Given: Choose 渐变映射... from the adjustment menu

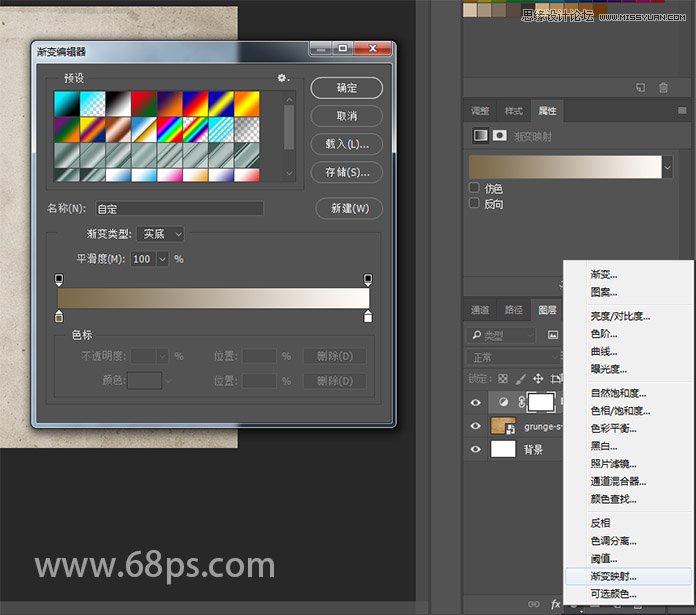Looking at the screenshot, I should click(x=613, y=577).
